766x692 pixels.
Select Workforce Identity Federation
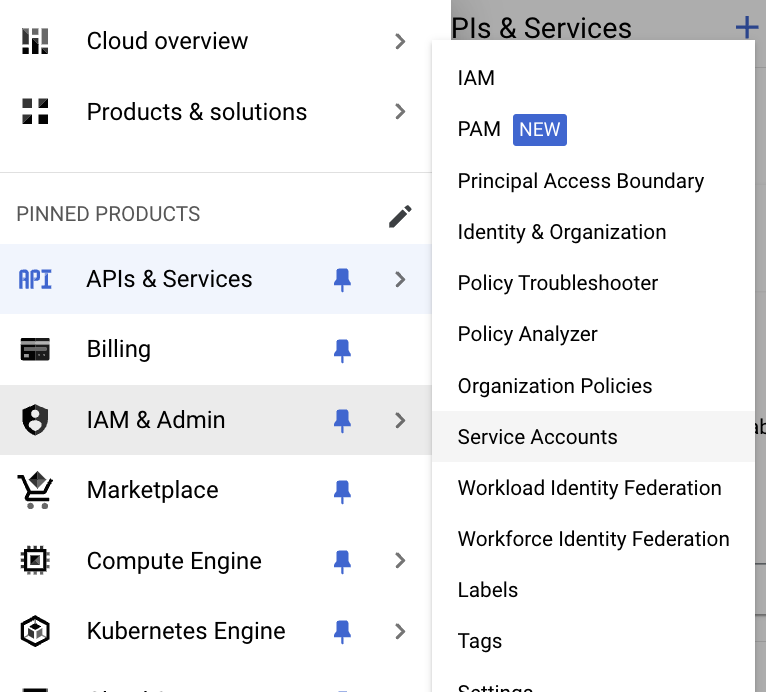pos(594,539)
